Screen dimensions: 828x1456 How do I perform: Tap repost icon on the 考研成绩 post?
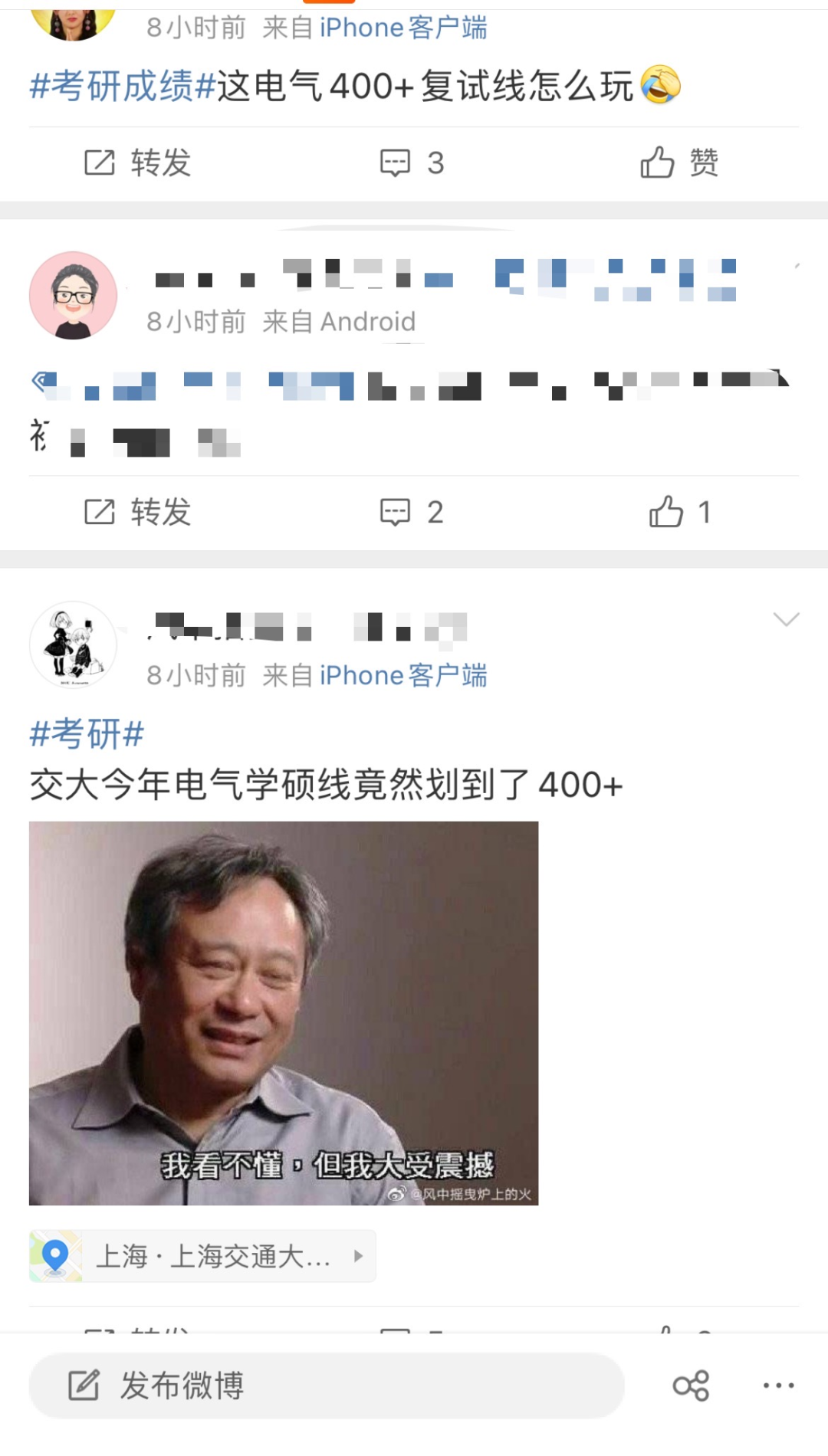[100, 162]
